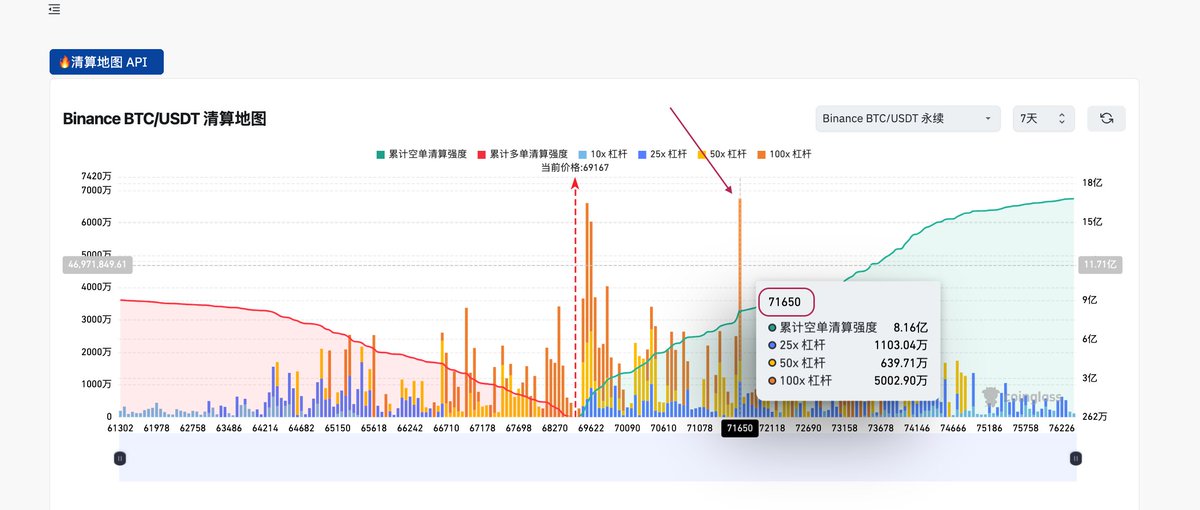
Task: Click the 18亿 right axis label
Action: pos(1091,183)
